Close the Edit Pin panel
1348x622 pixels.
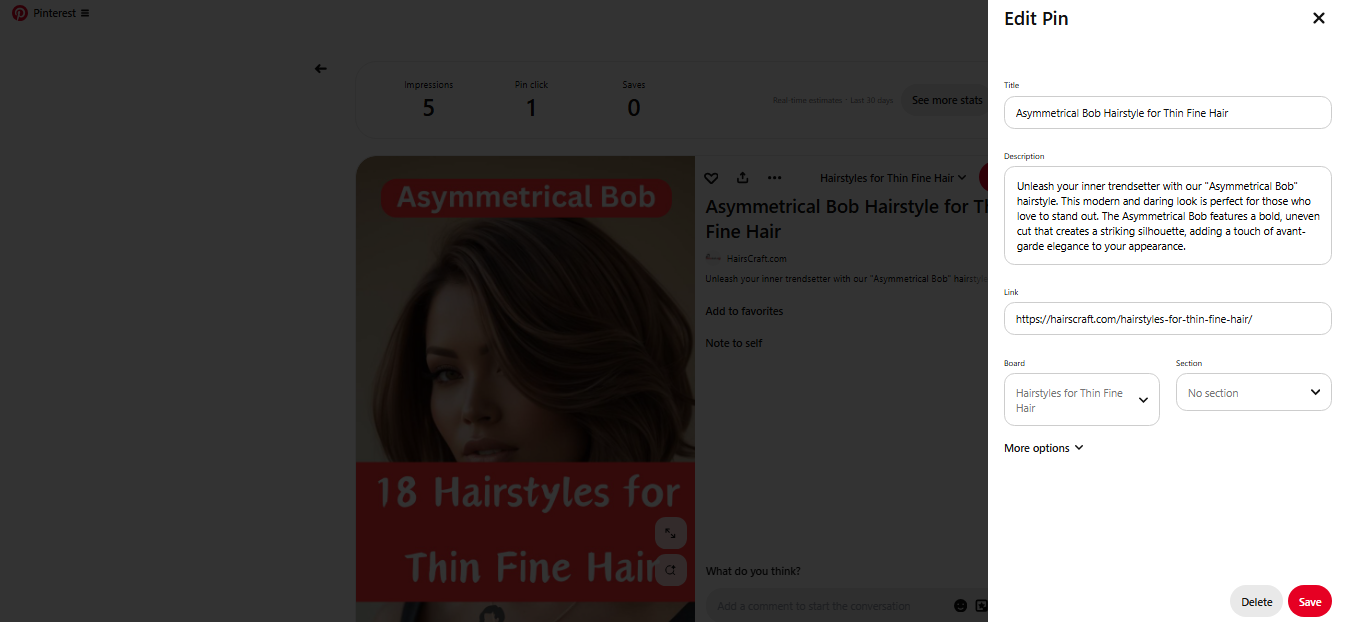[1318, 18]
